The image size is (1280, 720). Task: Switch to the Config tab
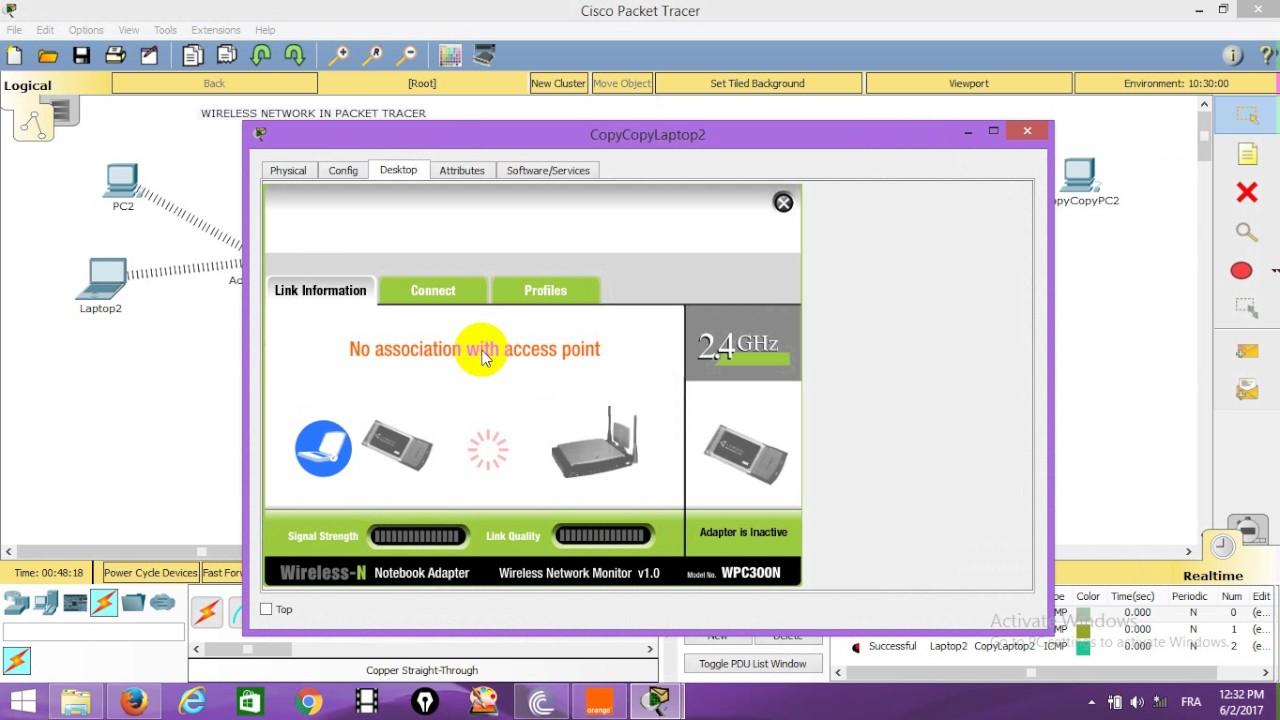tap(343, 171)
